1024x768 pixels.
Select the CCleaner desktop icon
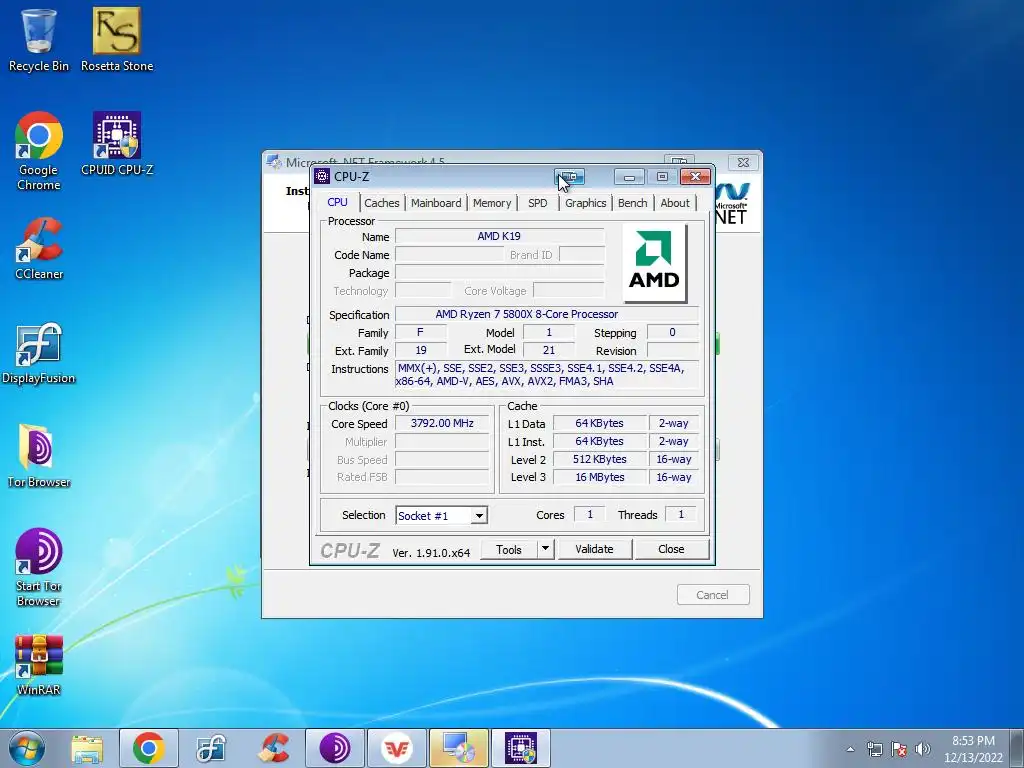(x=39, y=248)
